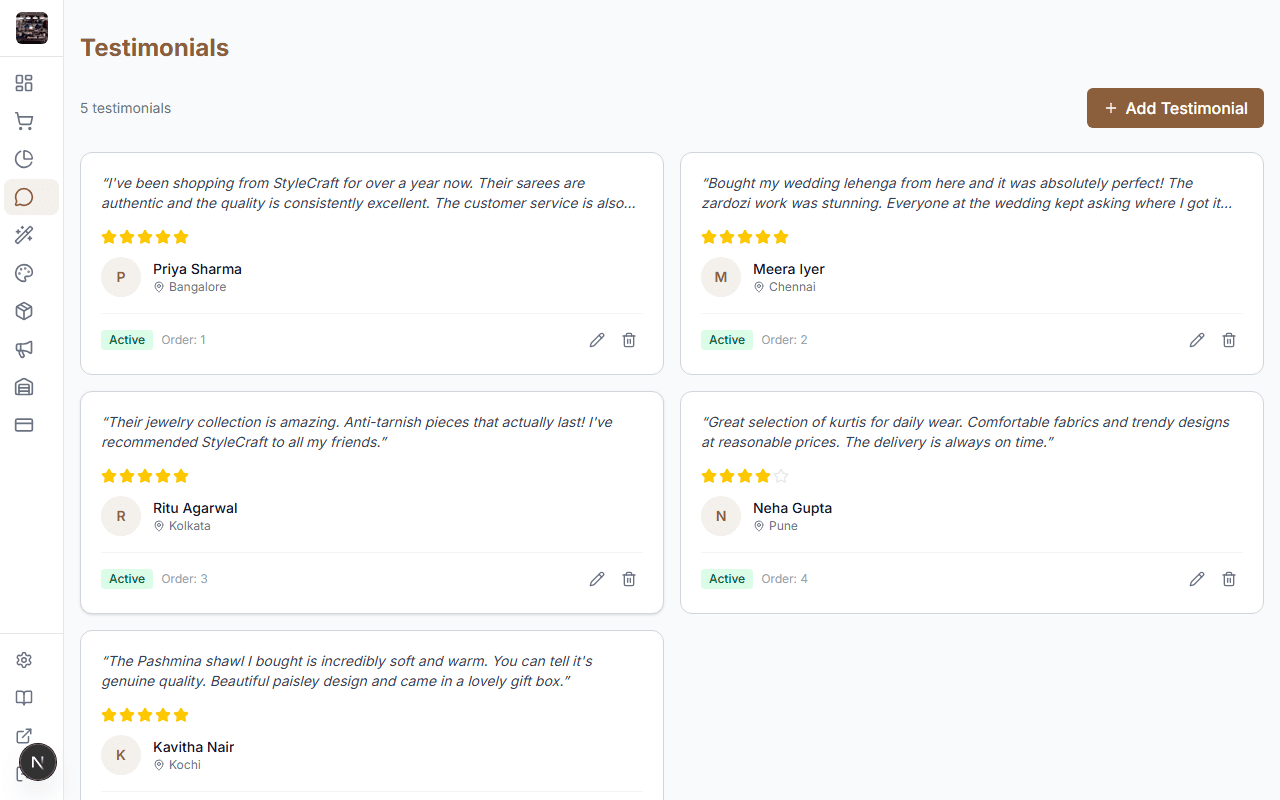Open the palette theme icon in sidebar
The image size is (1280, 800).
tap(24, 272)
